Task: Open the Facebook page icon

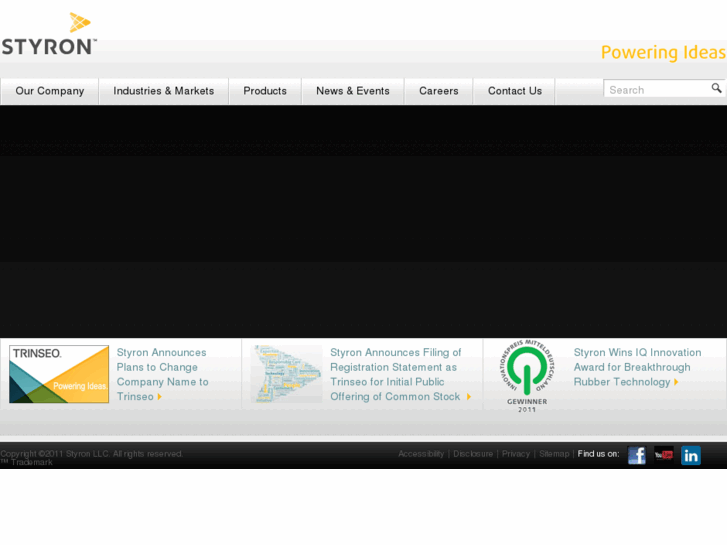Action: 637,455
